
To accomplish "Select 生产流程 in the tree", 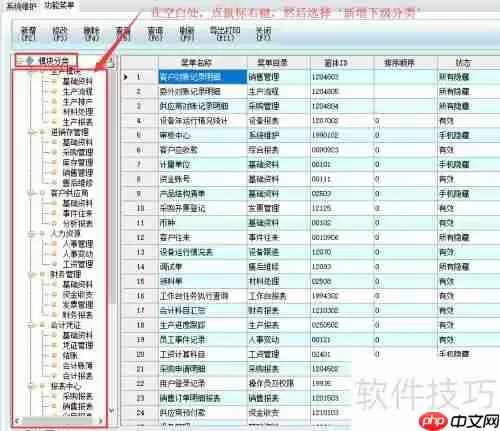I will coord(78,92).
